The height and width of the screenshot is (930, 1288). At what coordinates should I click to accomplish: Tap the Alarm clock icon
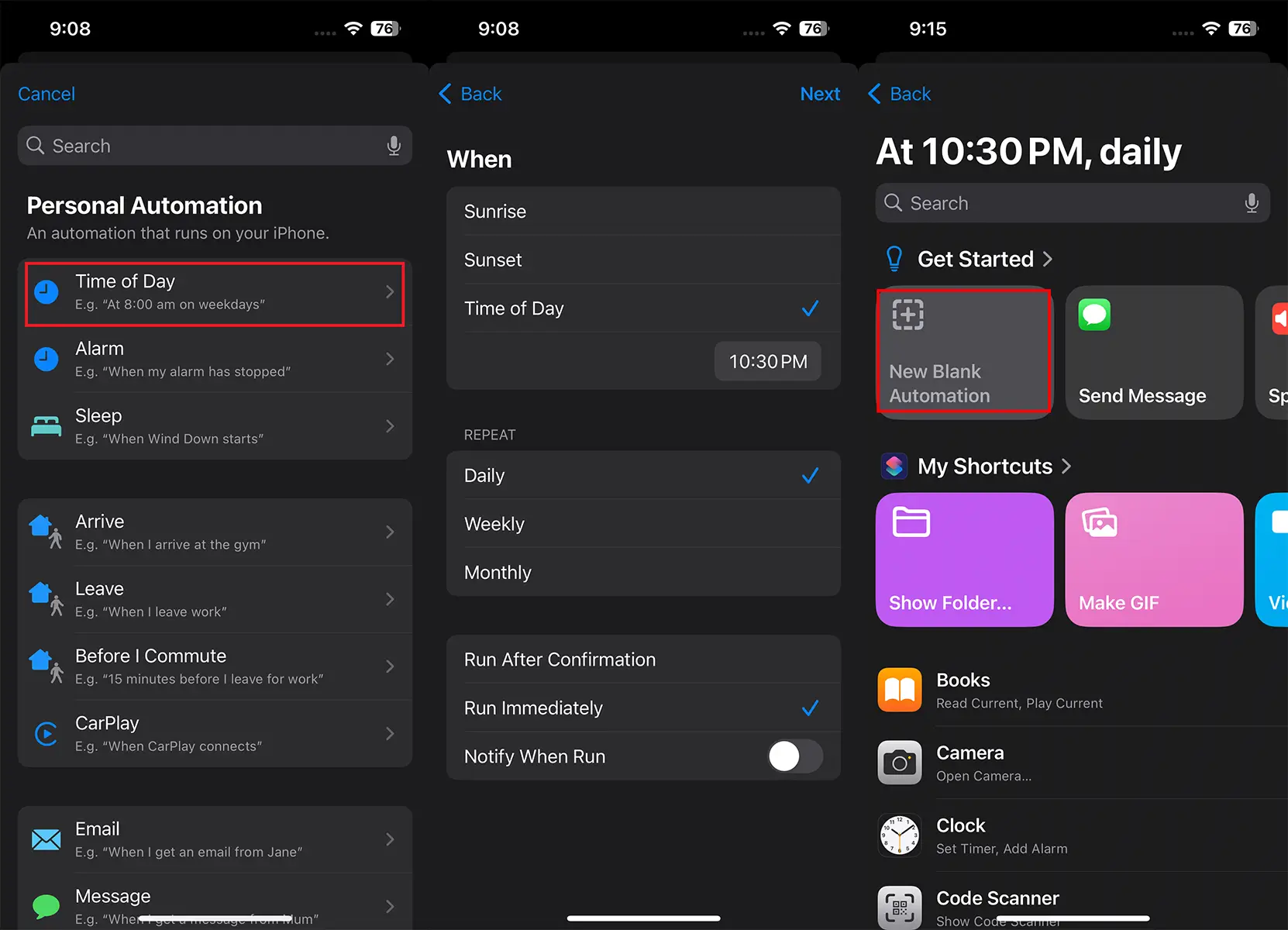coord(46,360)
